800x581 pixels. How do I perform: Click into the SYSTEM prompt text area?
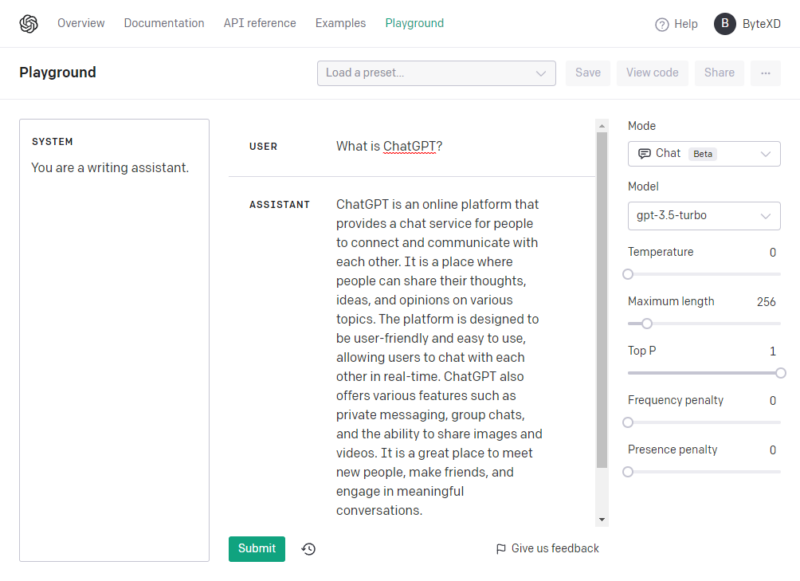click(x=114, y=341)
